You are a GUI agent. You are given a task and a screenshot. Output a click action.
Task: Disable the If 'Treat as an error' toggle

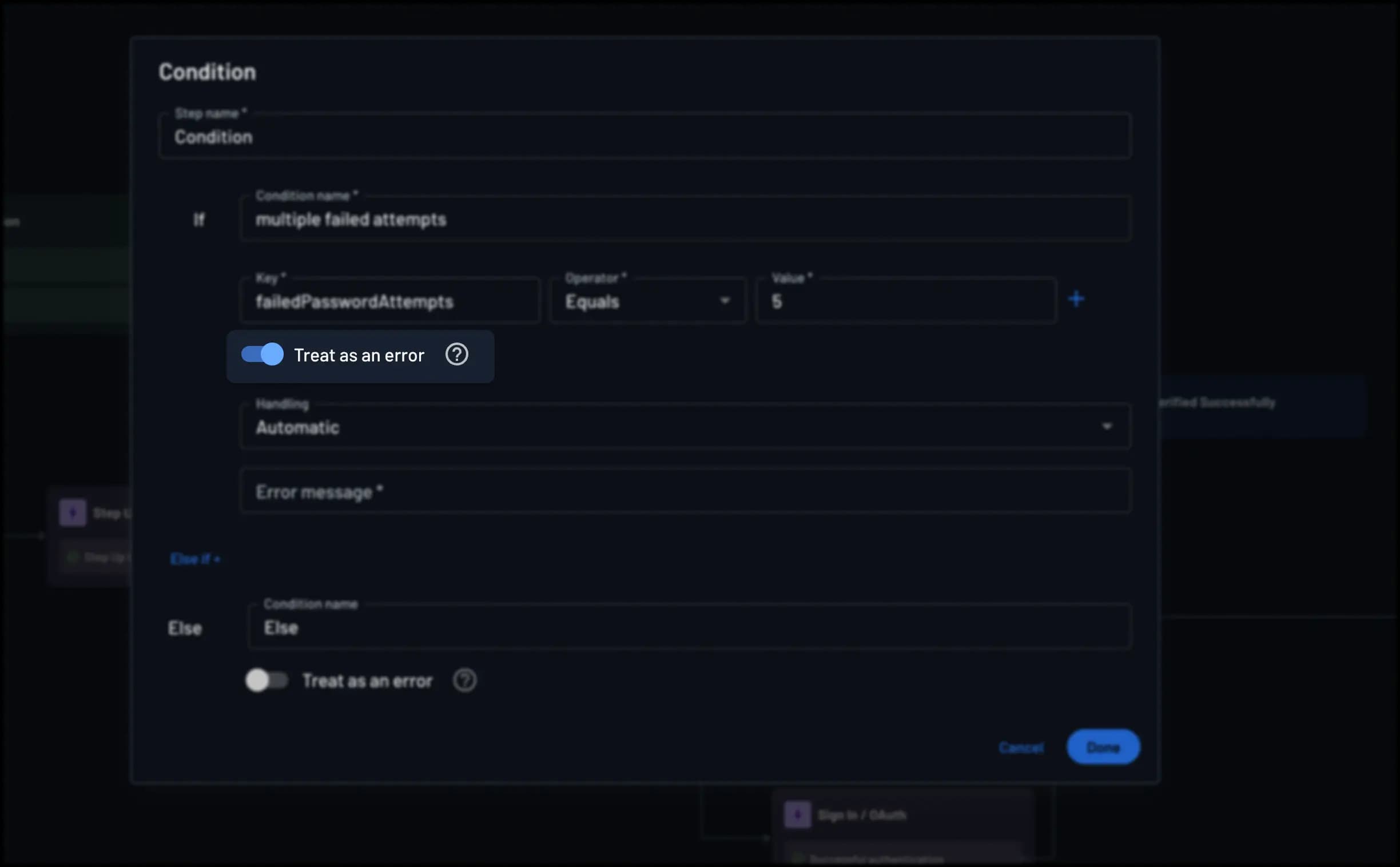pyautogui.click(x=262, y=355)
